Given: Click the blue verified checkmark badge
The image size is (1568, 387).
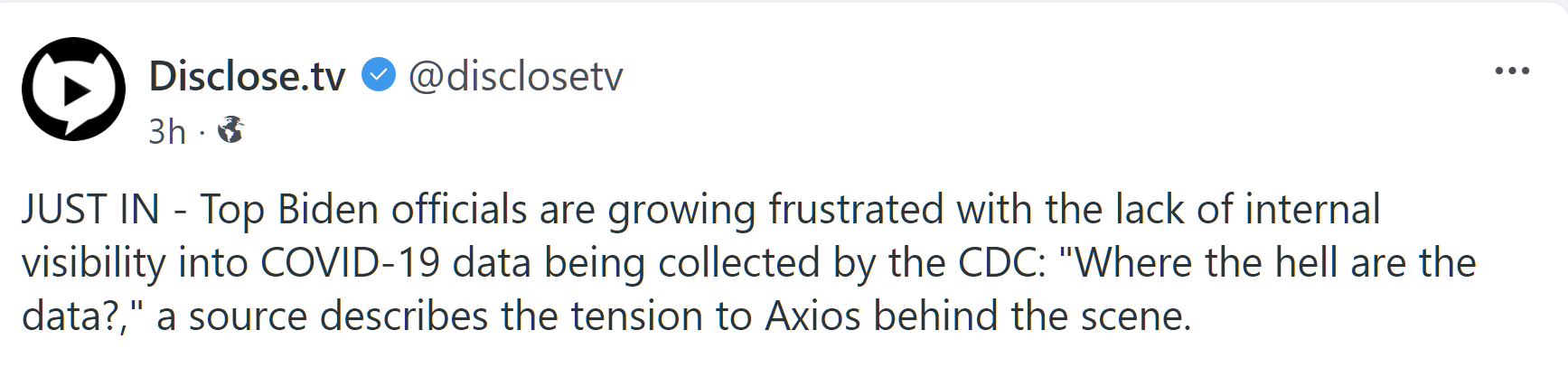Looking at the screenshot, I should tap(379, 76).
